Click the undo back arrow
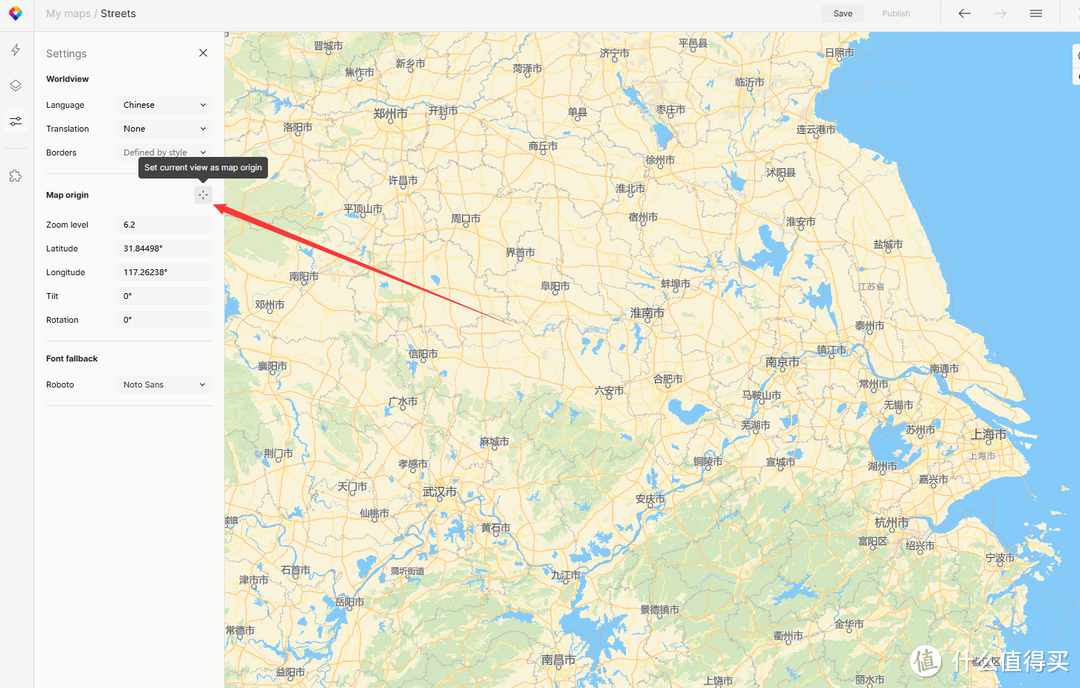1080x688 pixels. tap(964, 13)
